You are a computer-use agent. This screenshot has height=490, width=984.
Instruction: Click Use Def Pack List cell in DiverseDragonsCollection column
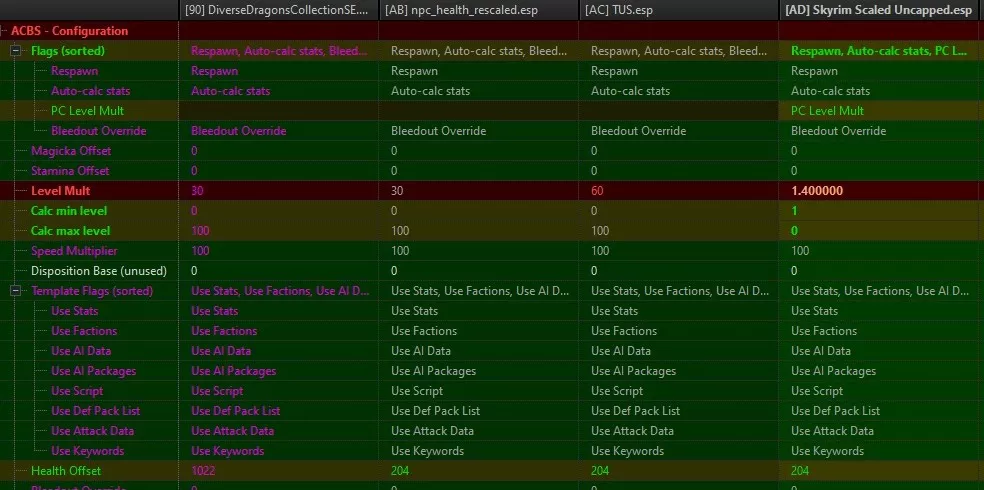235,411
